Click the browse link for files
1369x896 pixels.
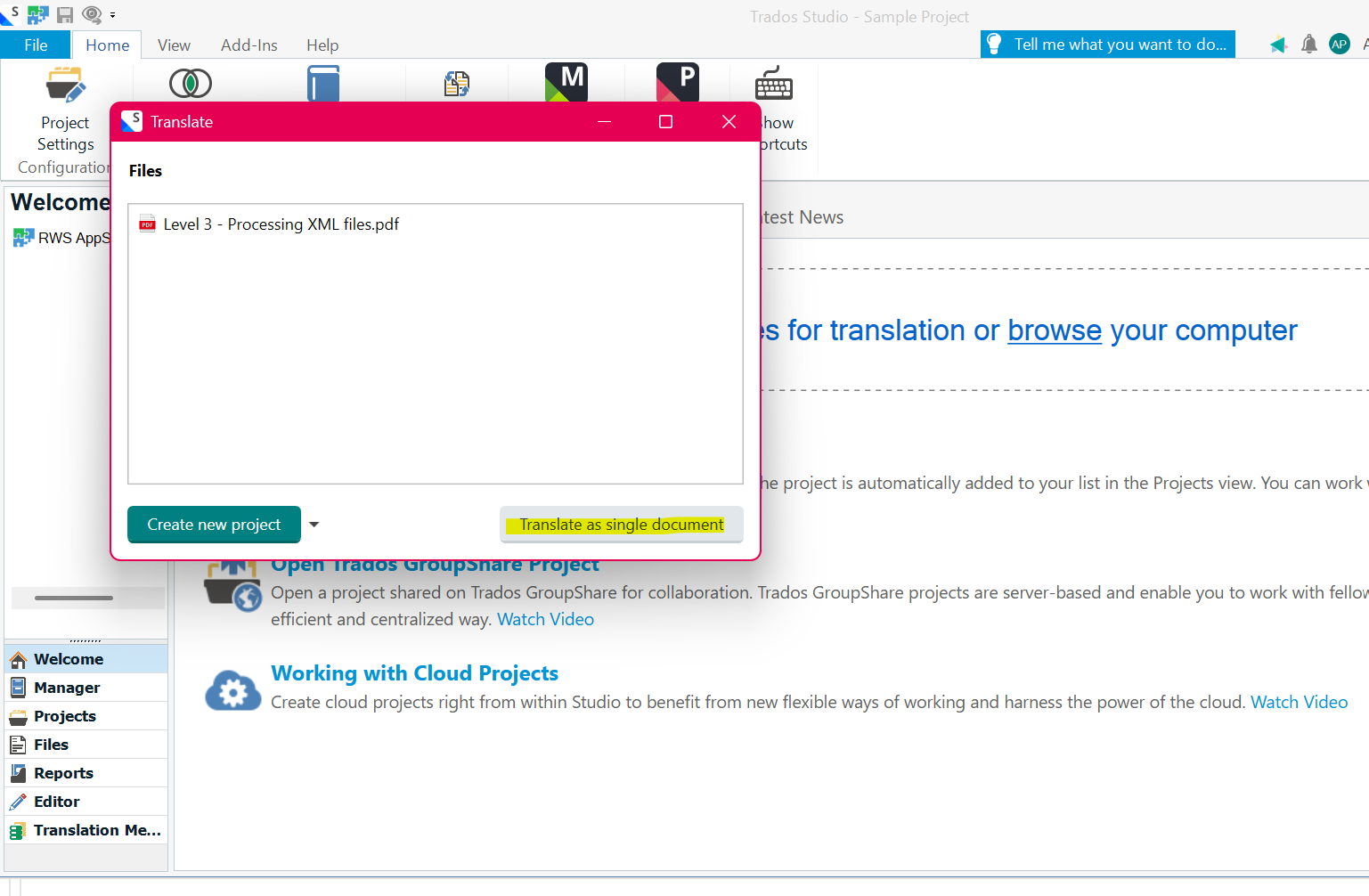coord(1054,330)
